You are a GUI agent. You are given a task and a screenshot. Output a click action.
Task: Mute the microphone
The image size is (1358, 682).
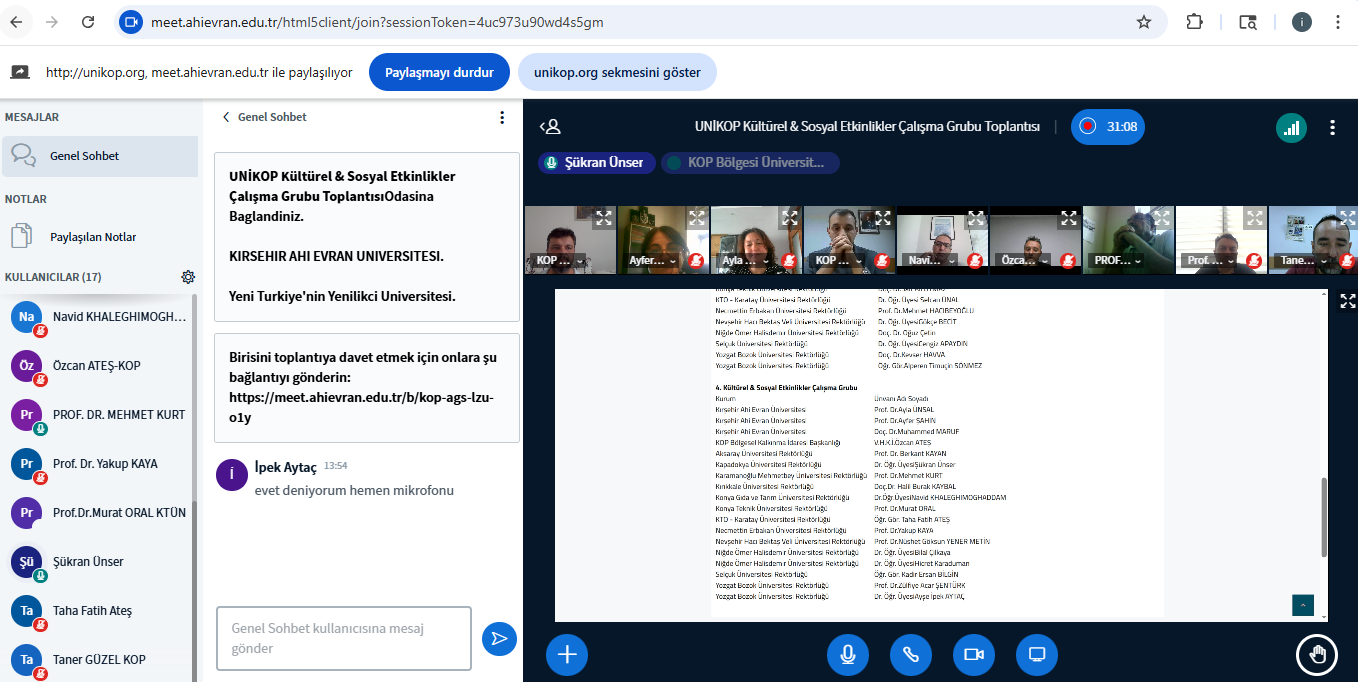[x=847, y=654]
